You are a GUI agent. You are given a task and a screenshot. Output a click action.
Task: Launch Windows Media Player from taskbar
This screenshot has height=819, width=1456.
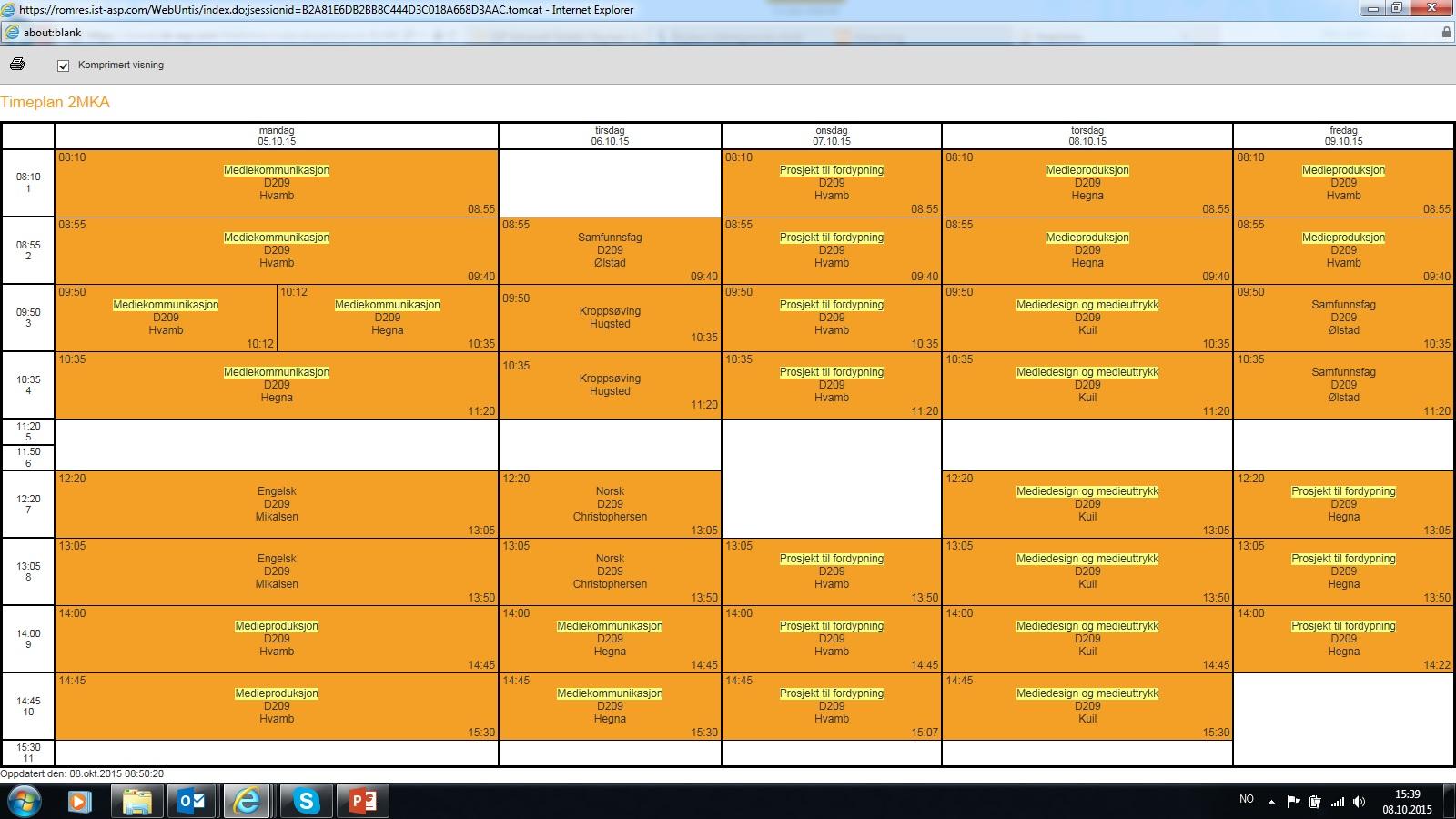click(x=80, y=802)
